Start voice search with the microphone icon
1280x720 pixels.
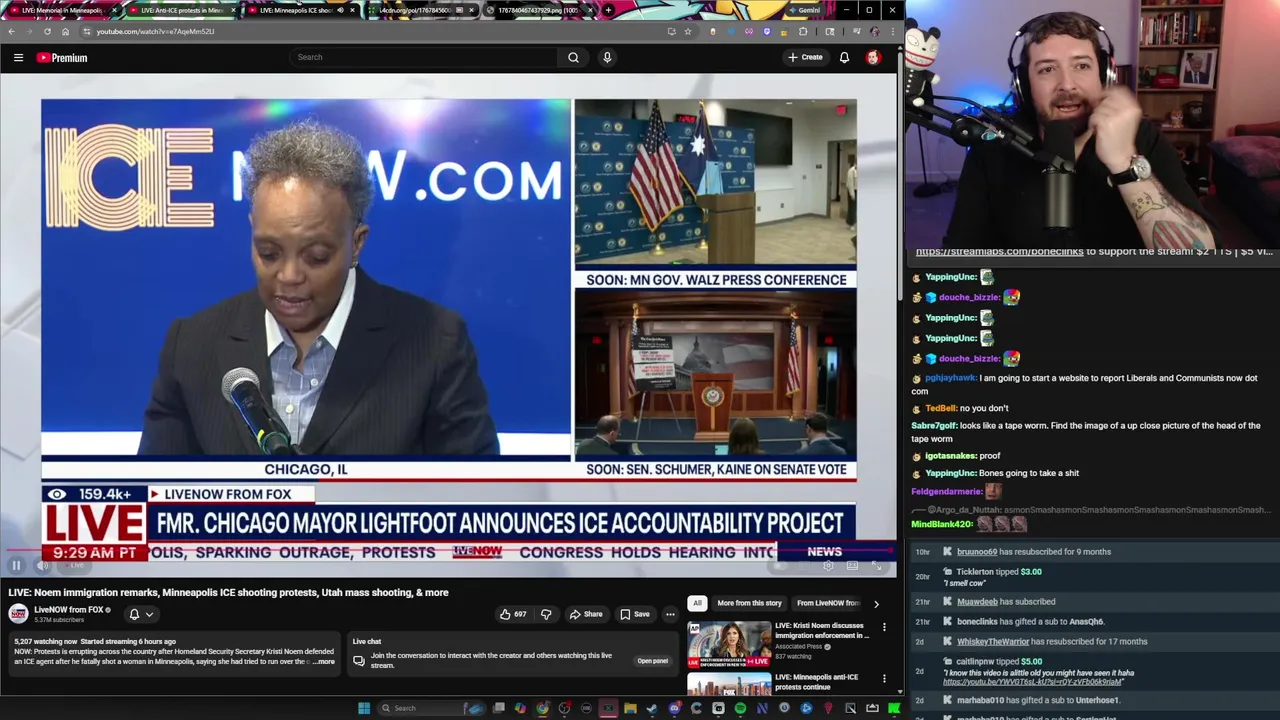(607, 57)
